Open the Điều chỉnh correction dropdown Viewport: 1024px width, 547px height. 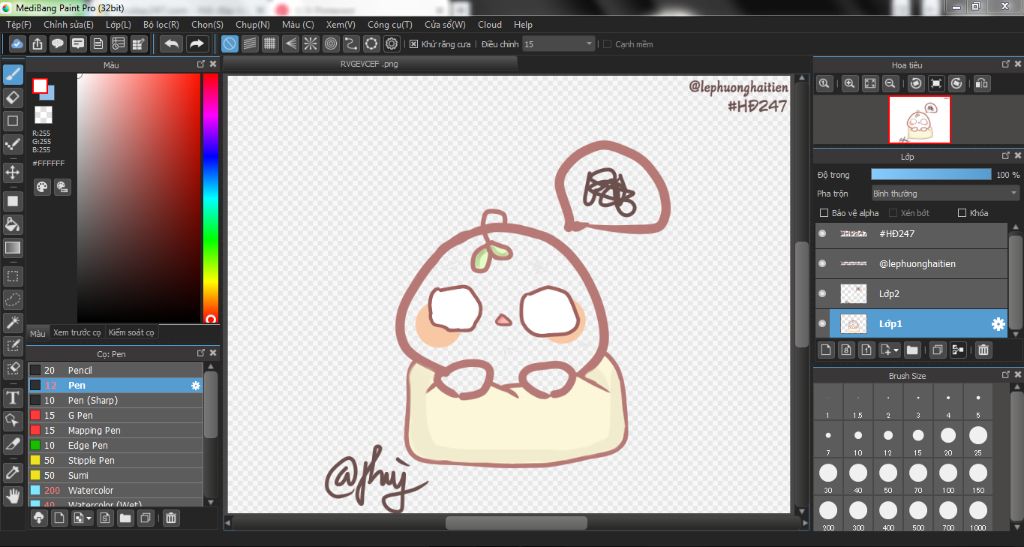pos(558,44)
